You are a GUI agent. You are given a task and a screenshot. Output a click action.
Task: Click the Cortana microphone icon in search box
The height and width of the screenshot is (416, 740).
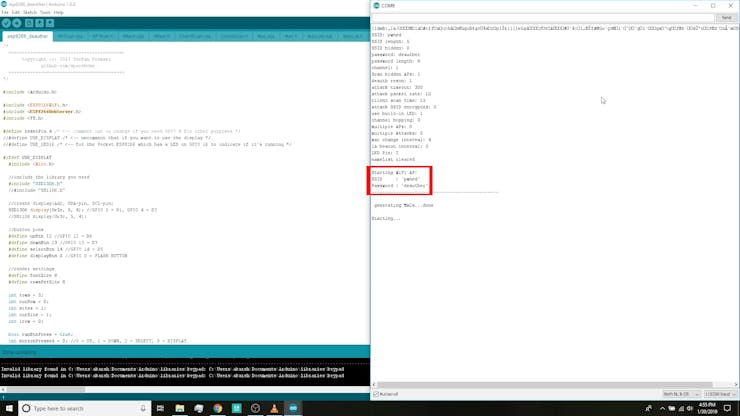coord(143,408)
